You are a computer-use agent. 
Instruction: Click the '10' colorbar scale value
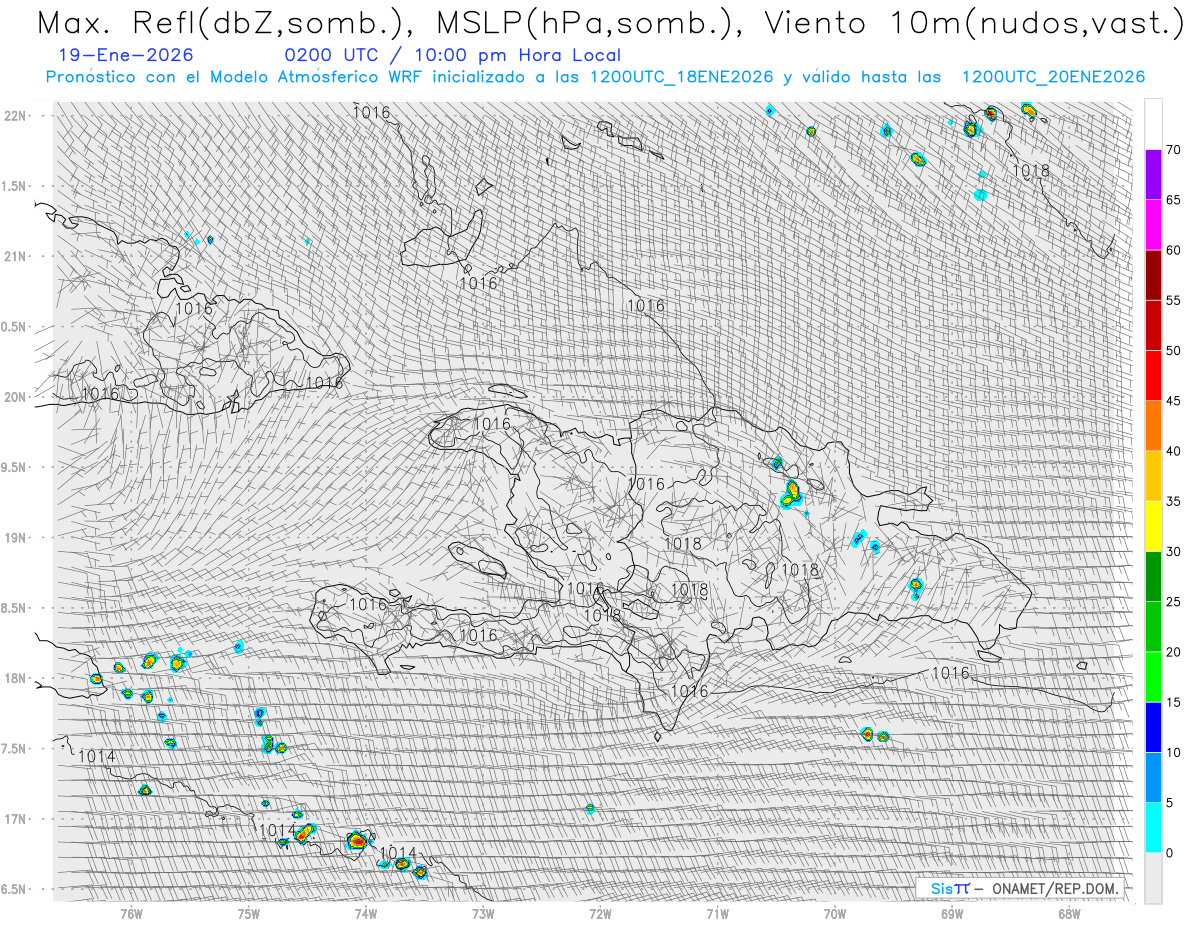[x=1173, y=752]
